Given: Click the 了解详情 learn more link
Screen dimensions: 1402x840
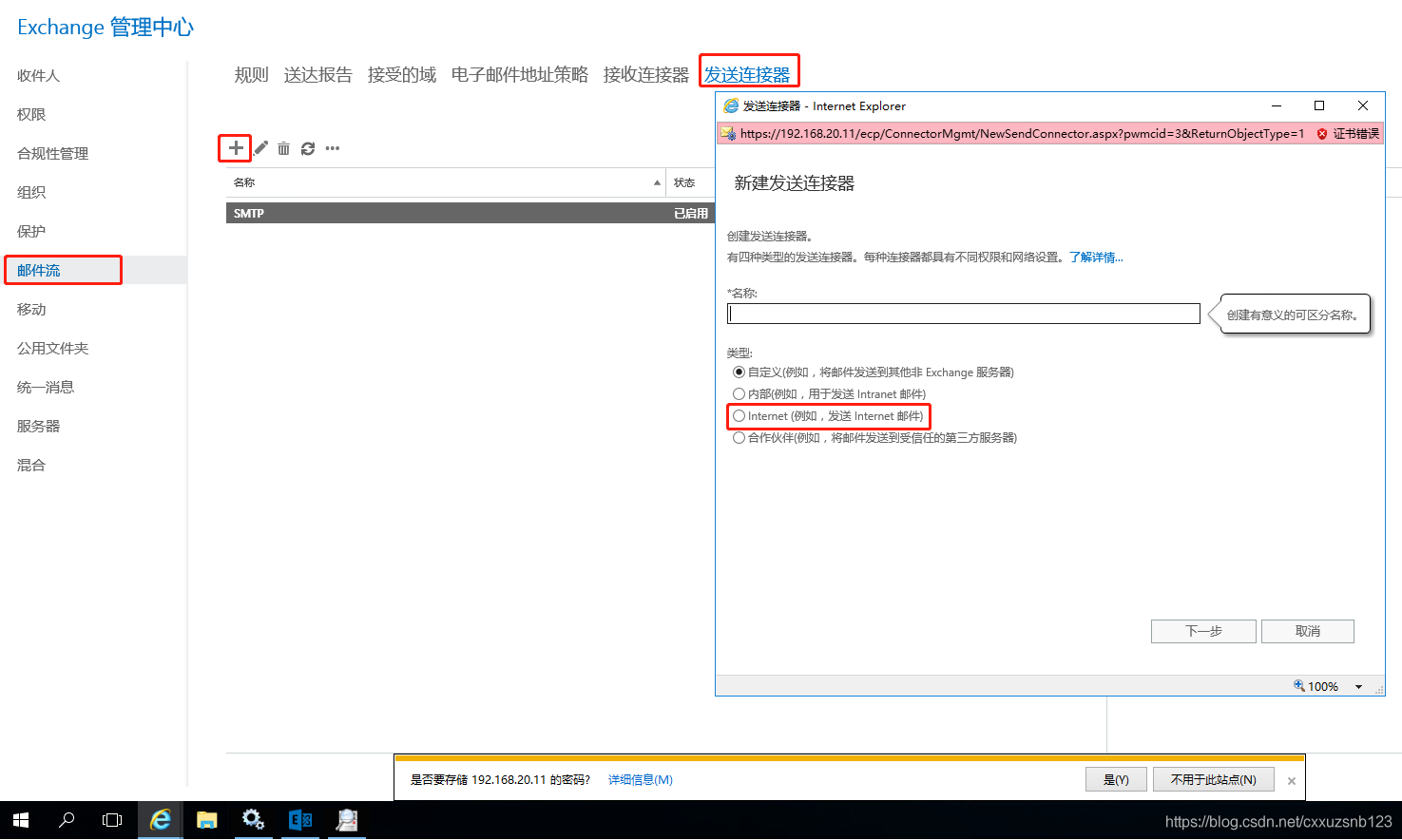Looking at the screenshot, I should point(1096,258).
